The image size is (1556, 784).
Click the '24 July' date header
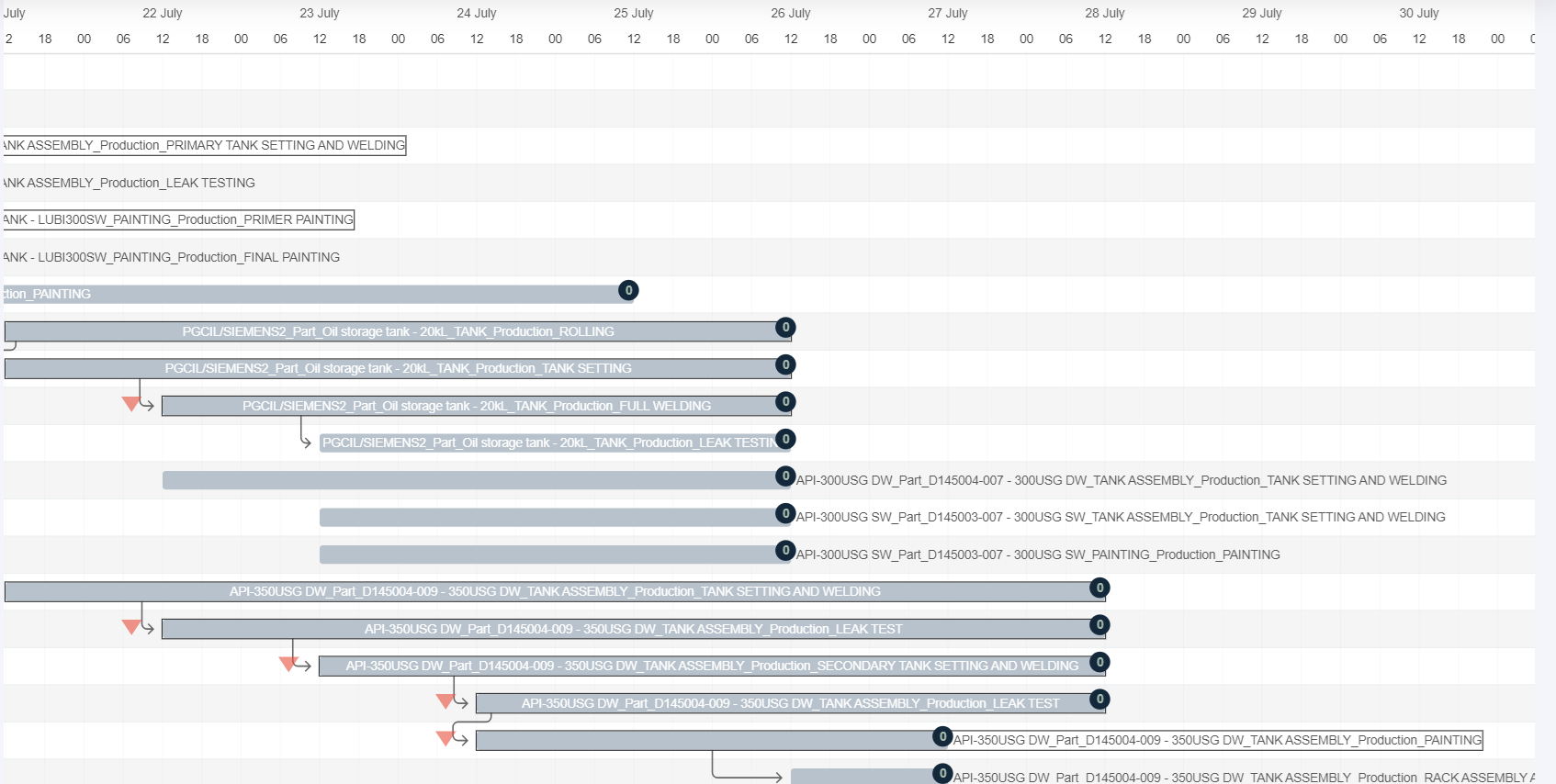(x=477, y=13)
